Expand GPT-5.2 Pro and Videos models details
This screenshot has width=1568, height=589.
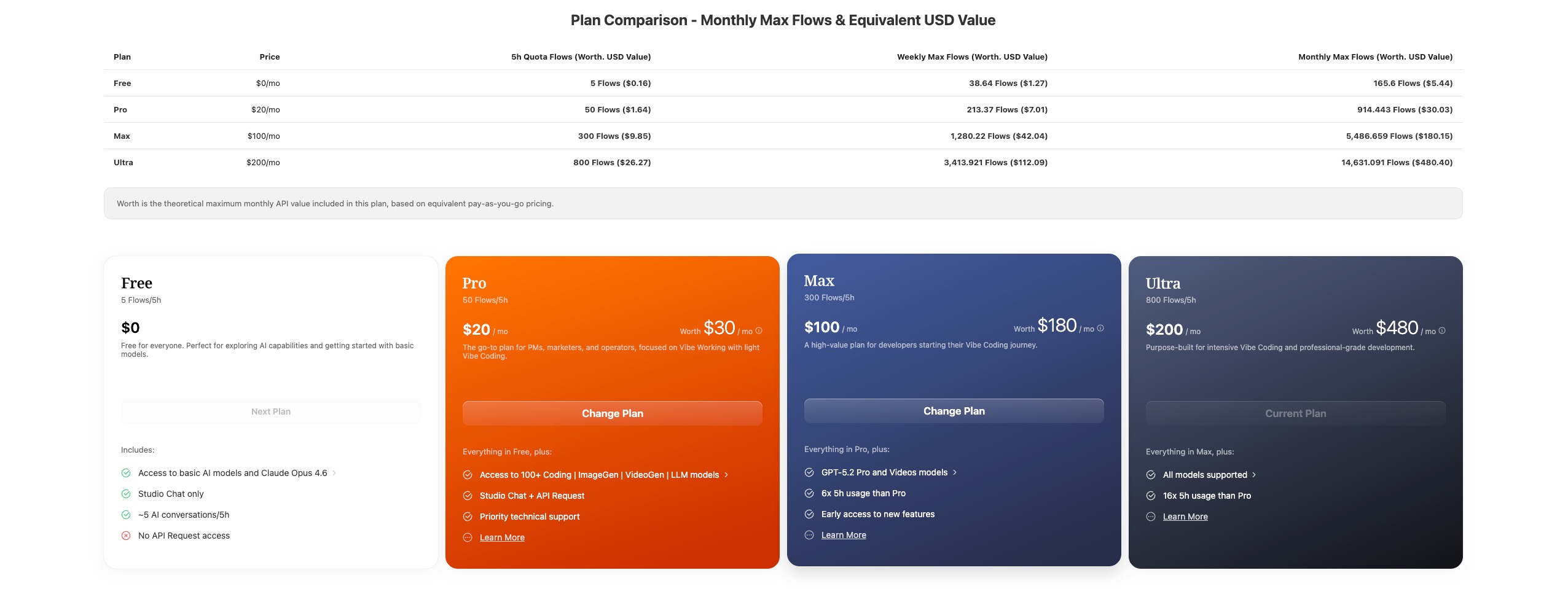click(955, 472)
